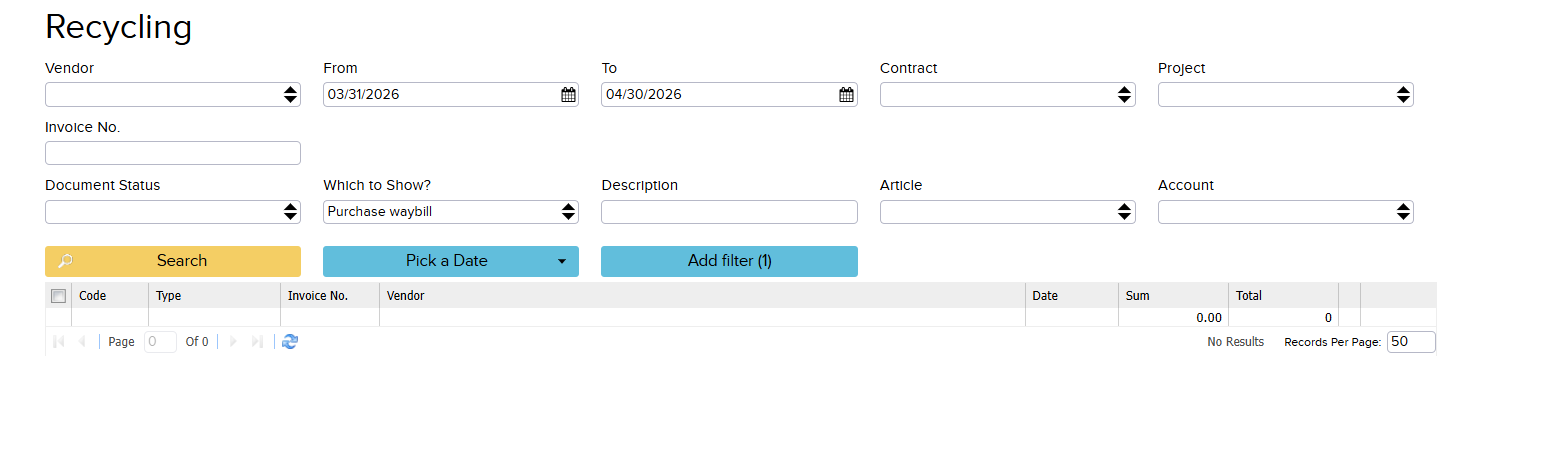Jump to last page of results
Image resolution: width=1543 pixels, height=462 pixels.
click(x=257, y=342)
